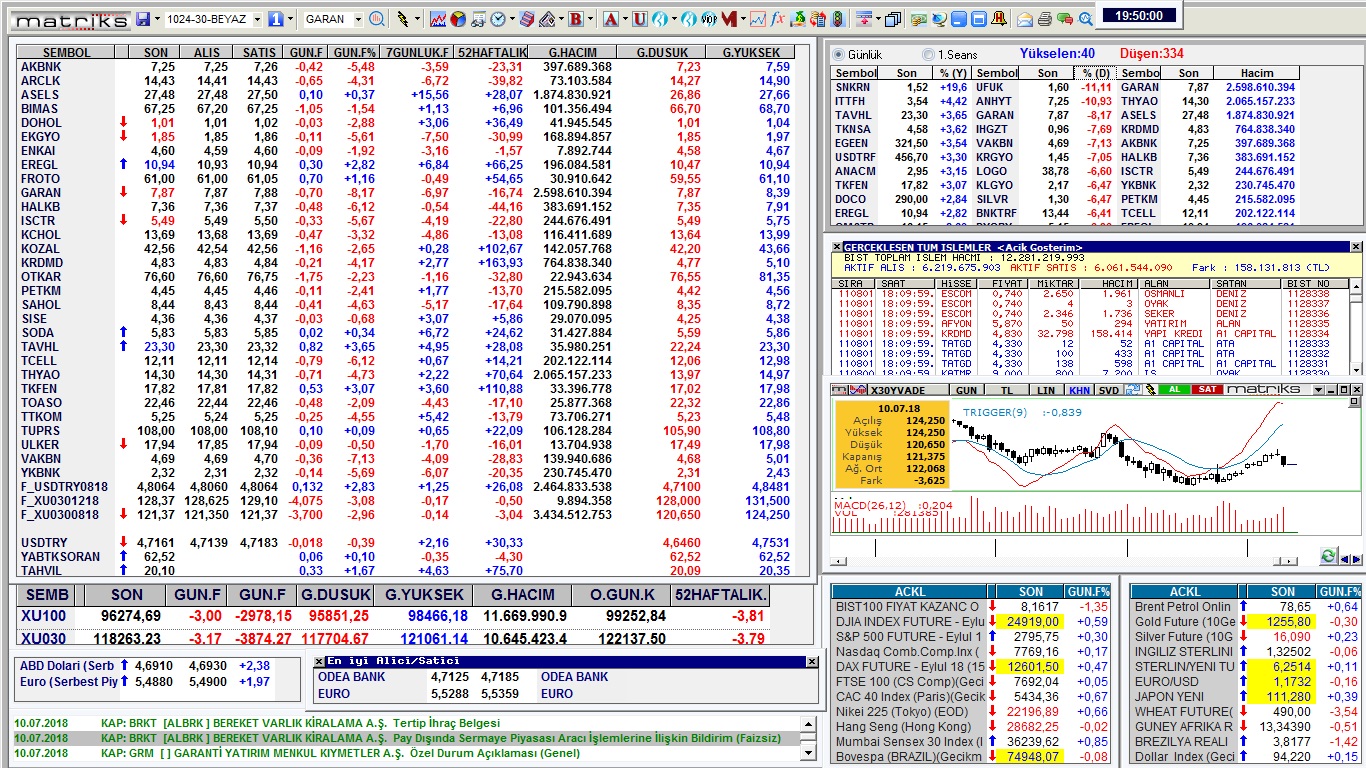This screenshot has width=1366, height=768.
Task: Expand the arrow beside the M icon
Action: 743,19
